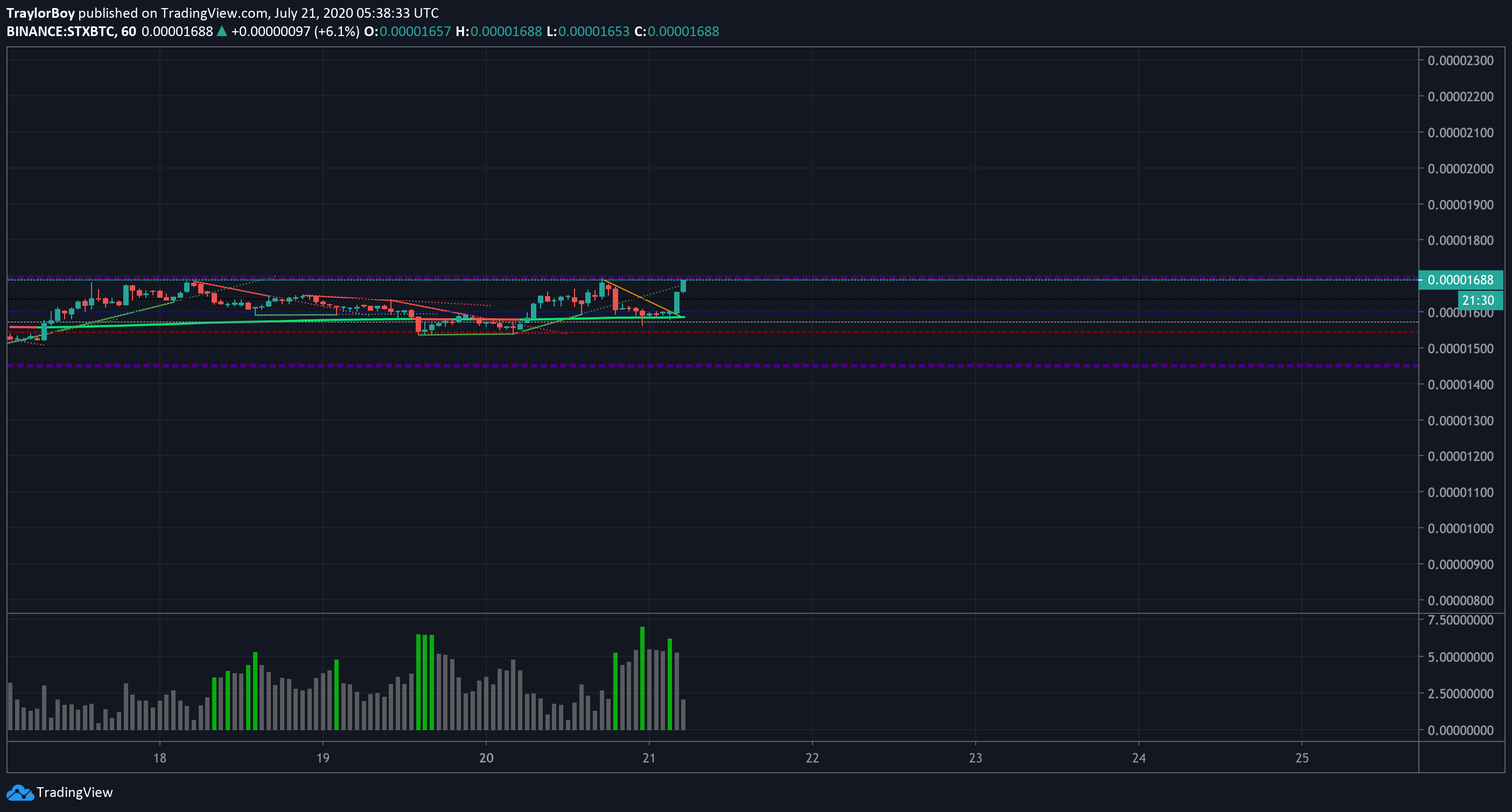Viewport: 1512px width, 812px height.
Task: Click date 20 on the time axis
Action: click(x=486, y=758)
